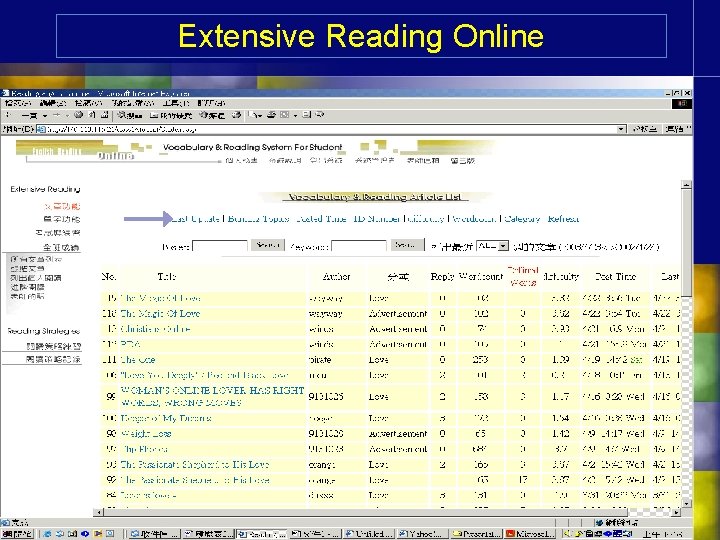Open the 搜尋 Search toolbar button
Screen dimensions: 720x540
point(130,115)
